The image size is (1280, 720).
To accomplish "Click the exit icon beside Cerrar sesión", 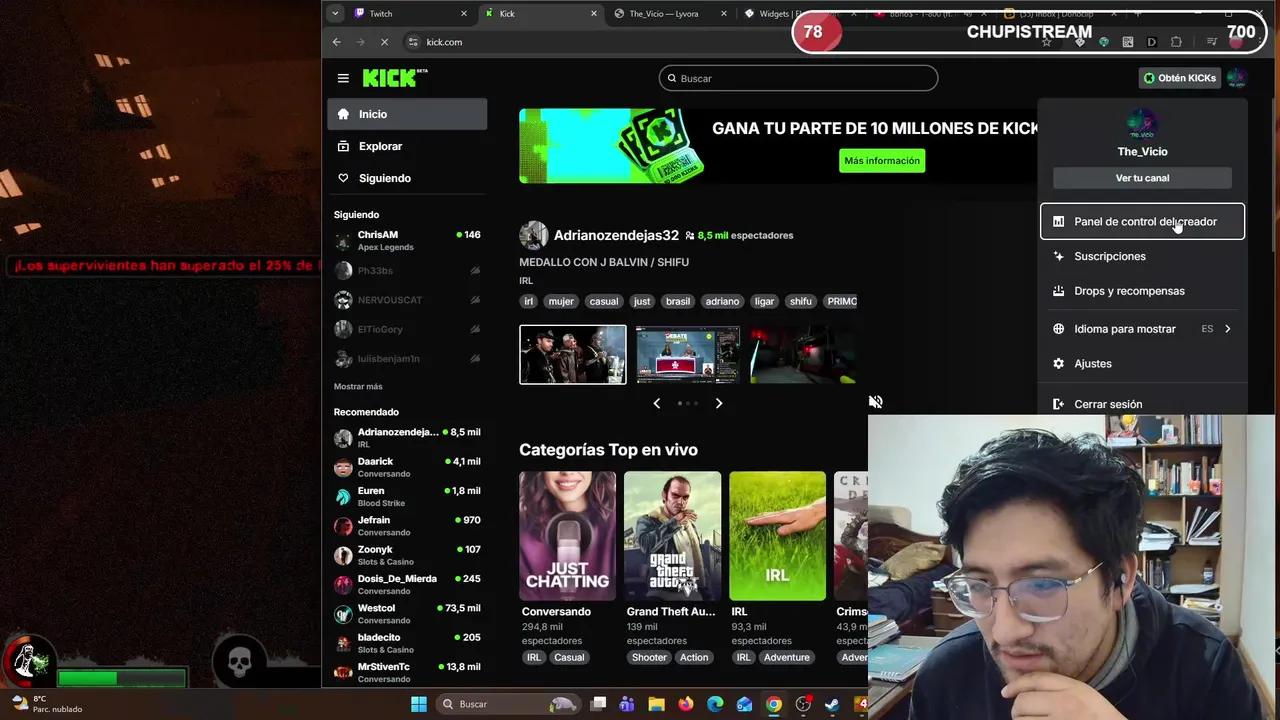I will [1058, 404].
